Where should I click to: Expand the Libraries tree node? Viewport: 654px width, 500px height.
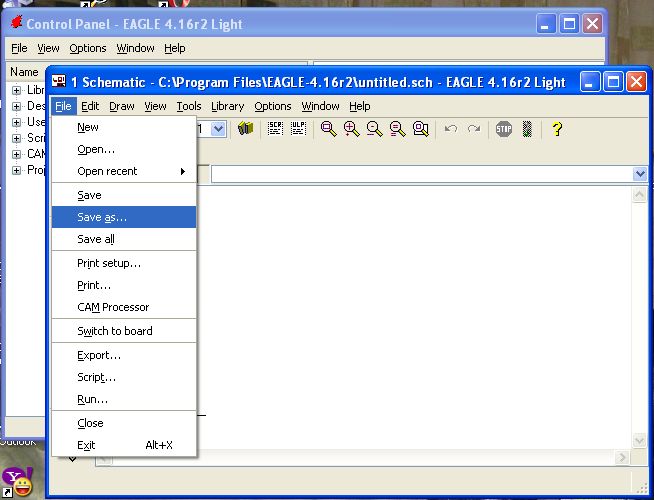(16, 90)
